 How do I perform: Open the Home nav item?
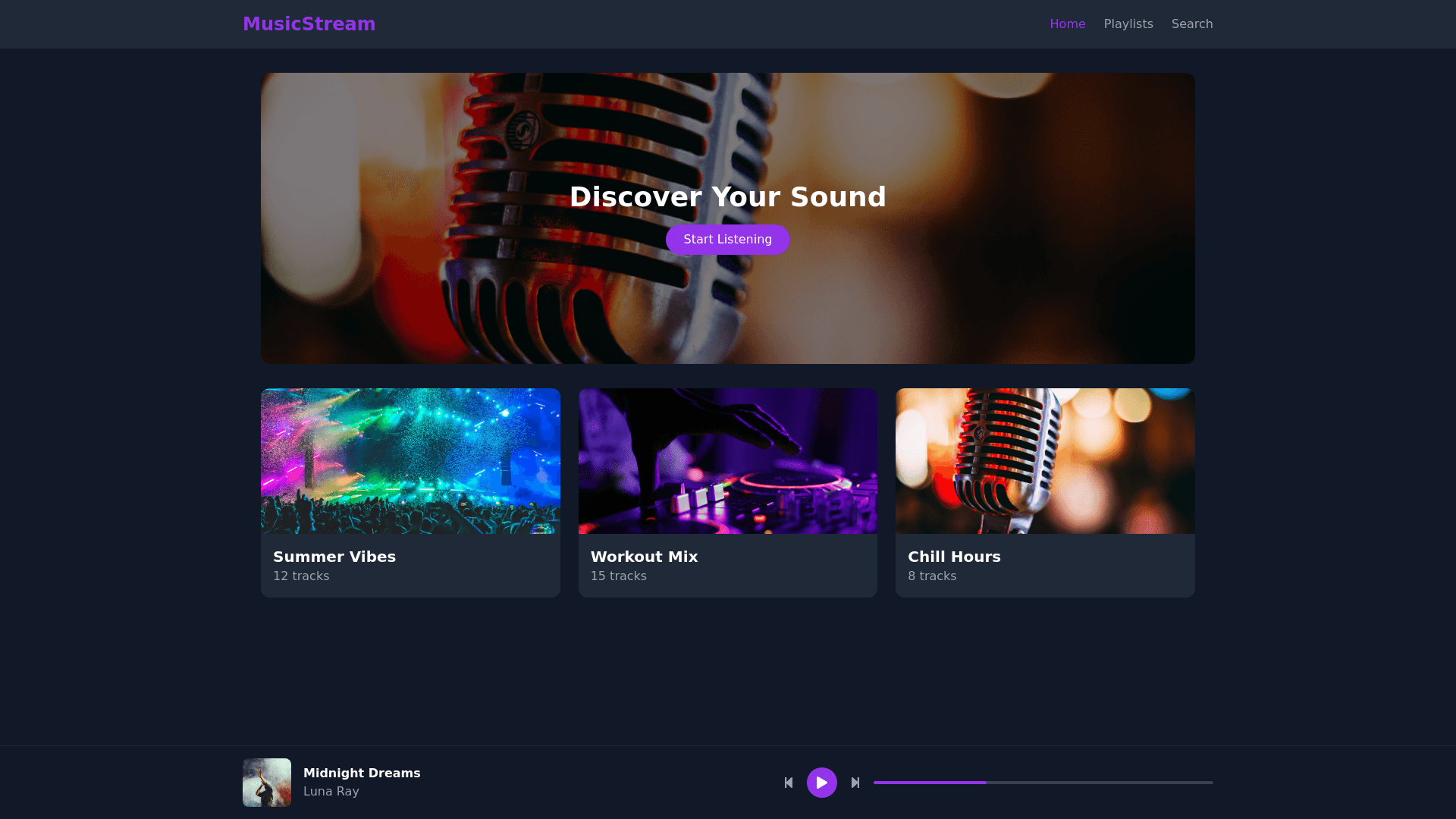coord(1067,24)
